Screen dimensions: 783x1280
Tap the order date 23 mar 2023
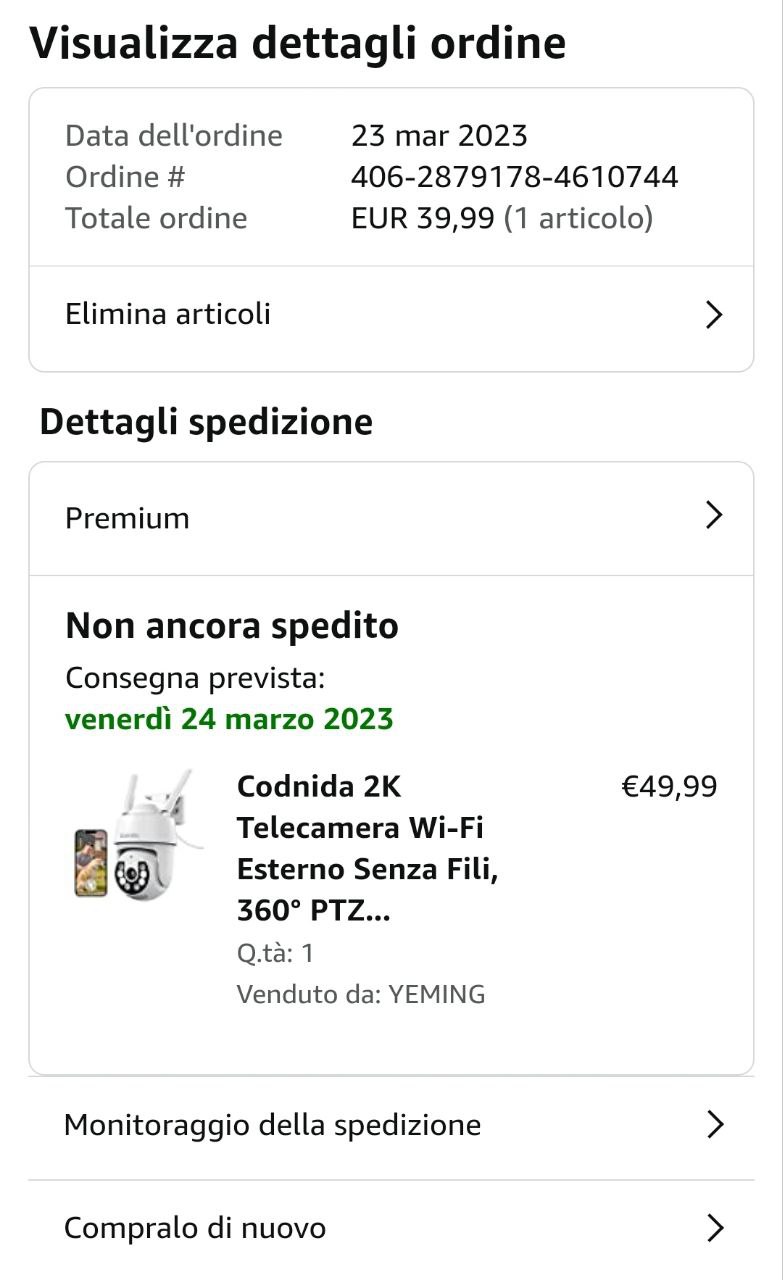pyautogui.click(x=439, y=135)
